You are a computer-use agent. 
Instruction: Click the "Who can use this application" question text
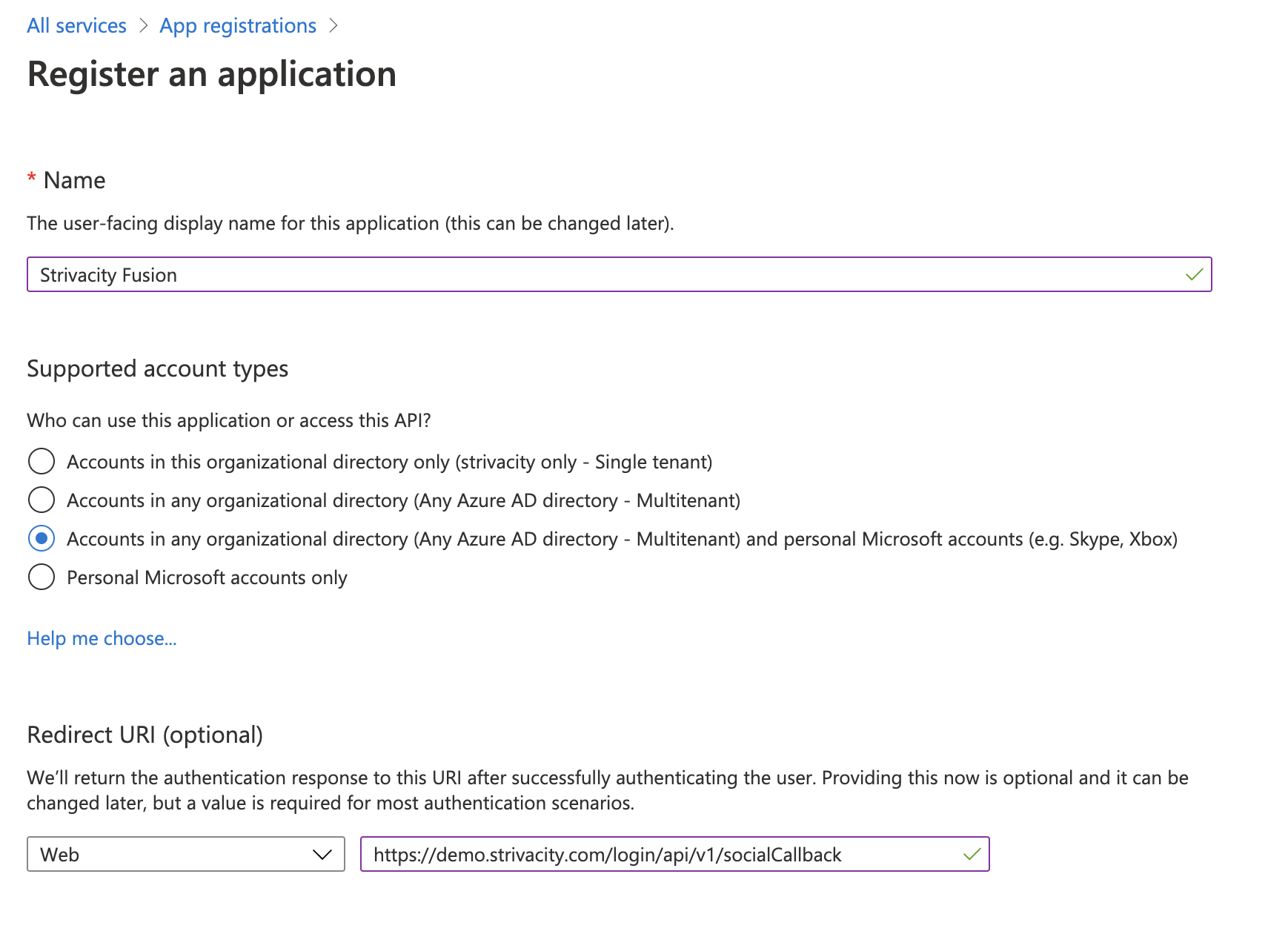point(228,420)
